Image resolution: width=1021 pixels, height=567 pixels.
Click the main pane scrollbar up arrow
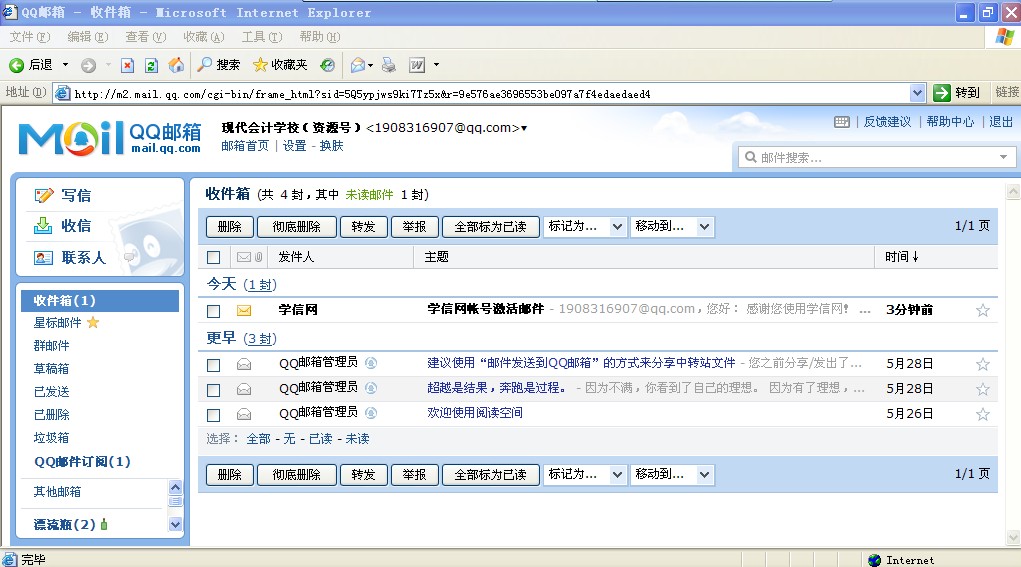[x=1013, y=191]
